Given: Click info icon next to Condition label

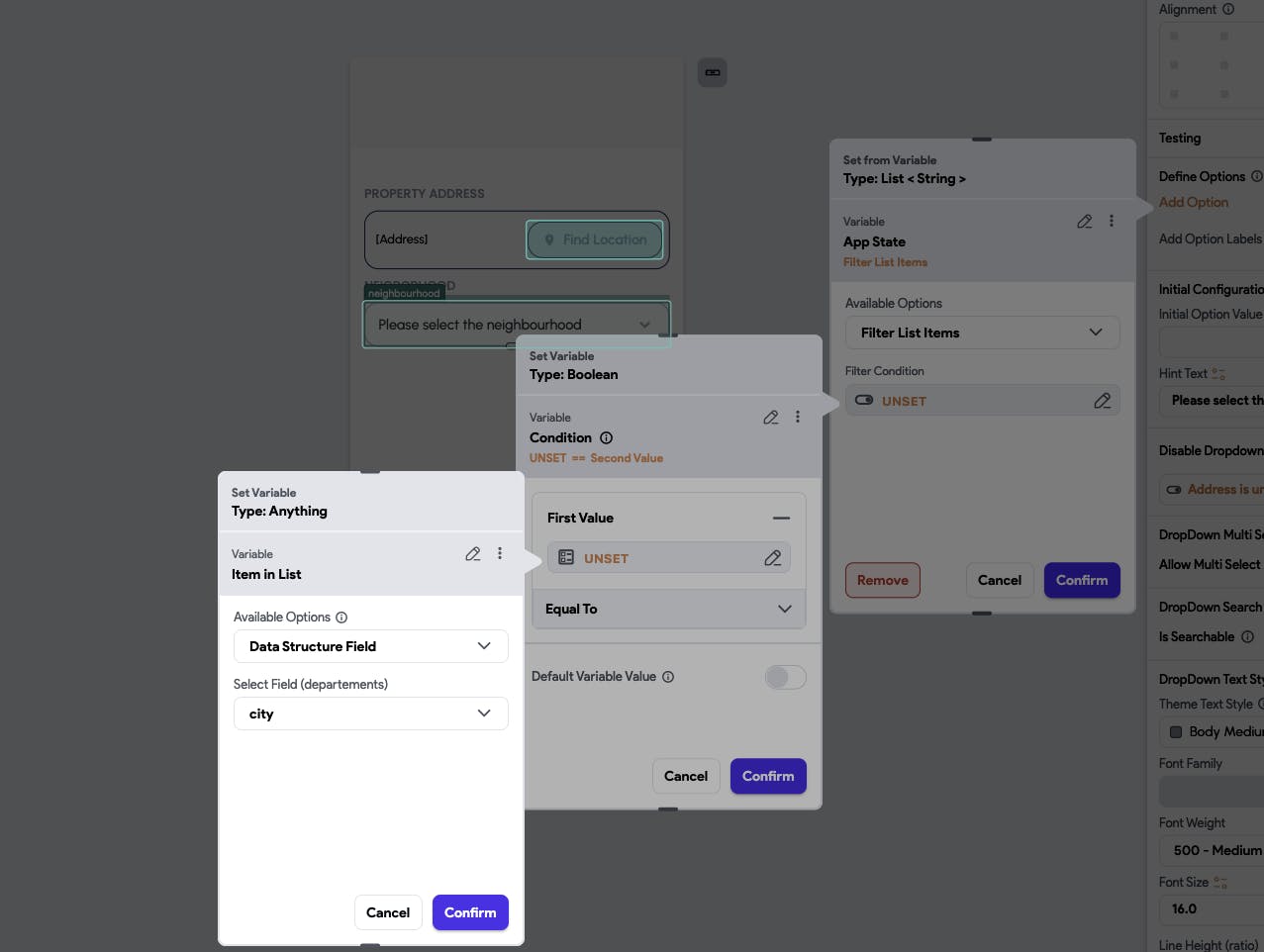Looking at the screenshot, I should [607, 438].
